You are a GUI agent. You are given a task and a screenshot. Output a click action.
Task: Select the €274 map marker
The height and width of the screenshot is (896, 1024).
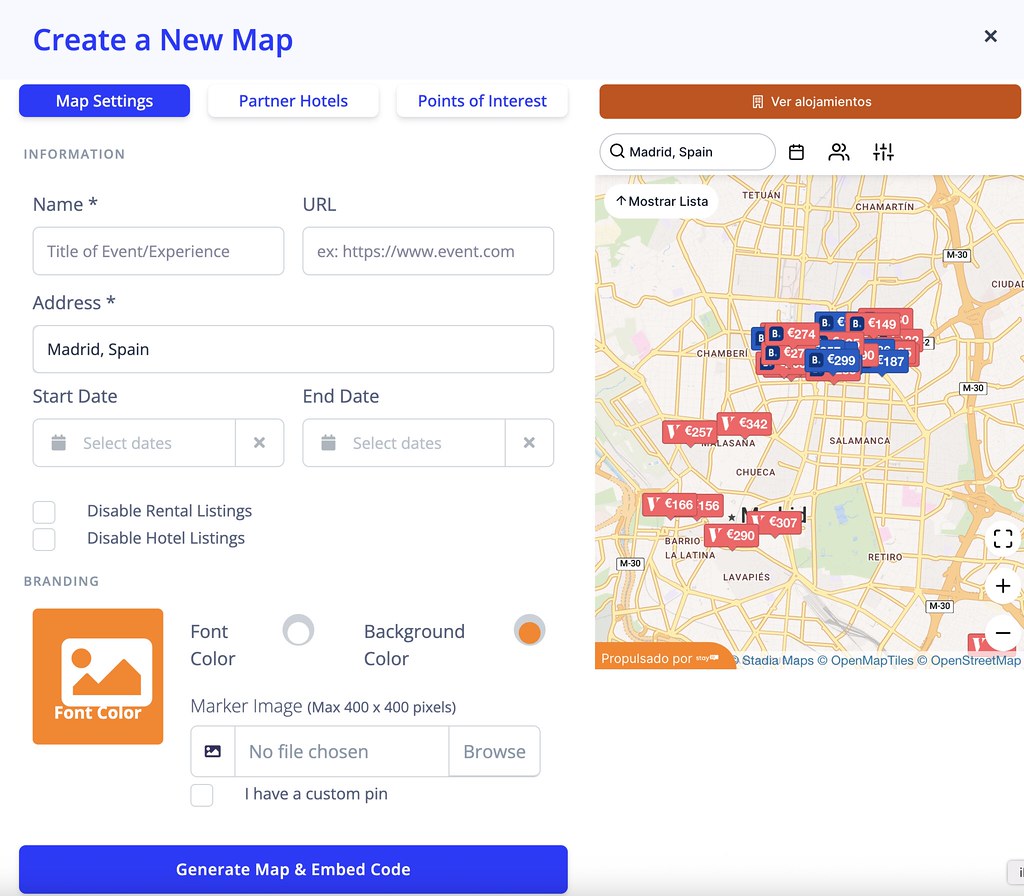point(792,334)
